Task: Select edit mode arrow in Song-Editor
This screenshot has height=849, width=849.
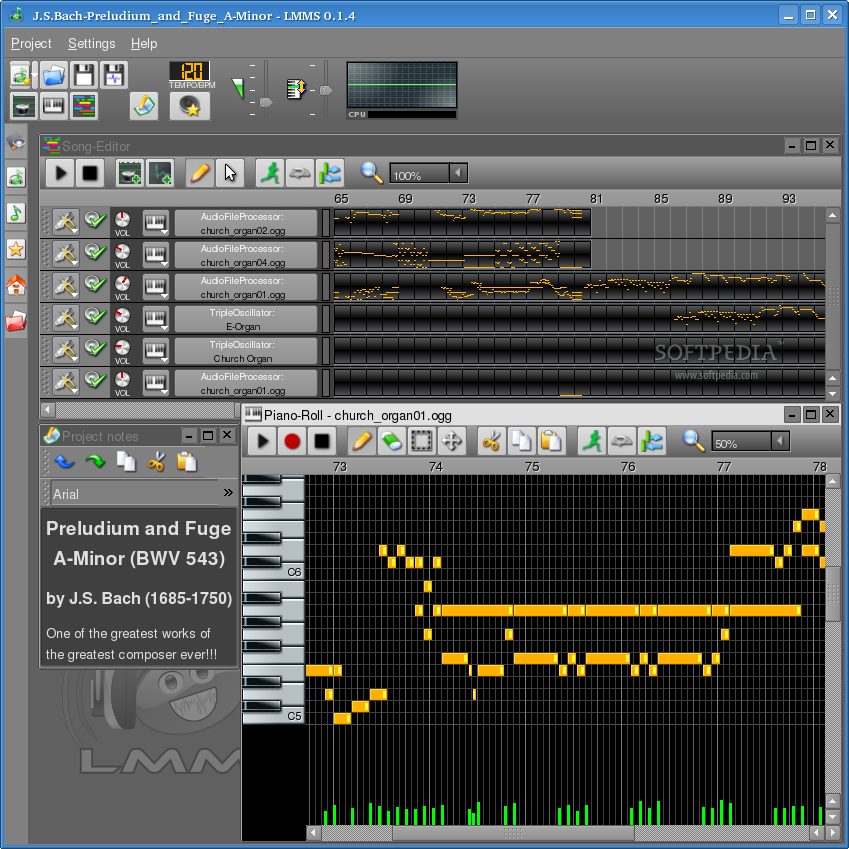Action: pyautogui.click(x=230, y=173)
